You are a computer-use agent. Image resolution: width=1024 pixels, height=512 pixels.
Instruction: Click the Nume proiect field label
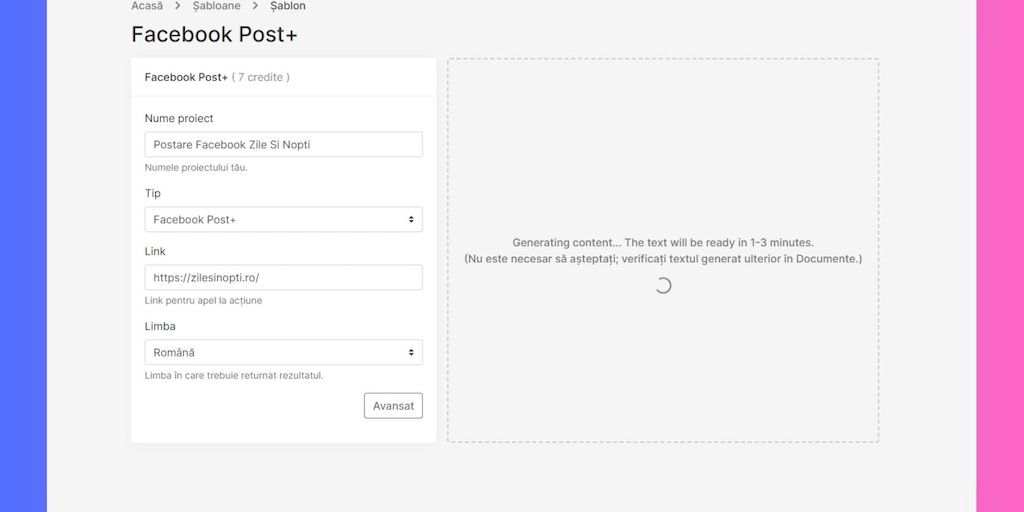click(179, 118)
